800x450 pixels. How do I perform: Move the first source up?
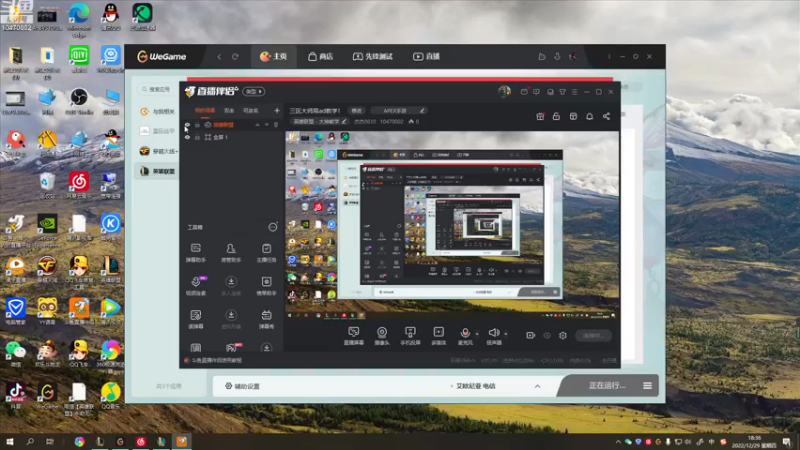[x=257, y=124]
